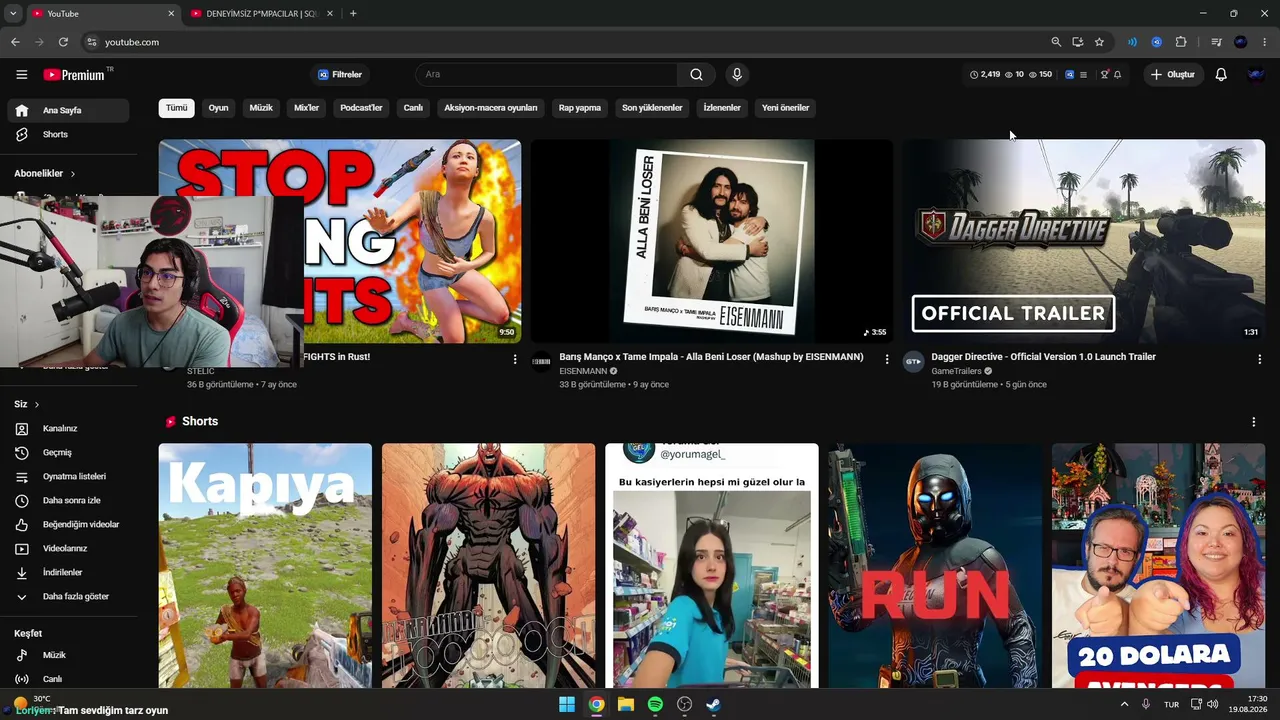Open the GameTrailers channel link
Viewport: 1280px width, 720px height.
pyautogui.click(x=956, y=371)
